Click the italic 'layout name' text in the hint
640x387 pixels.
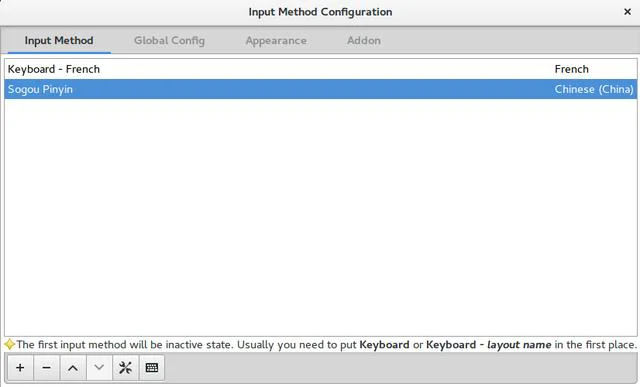(x=519, y=345)
